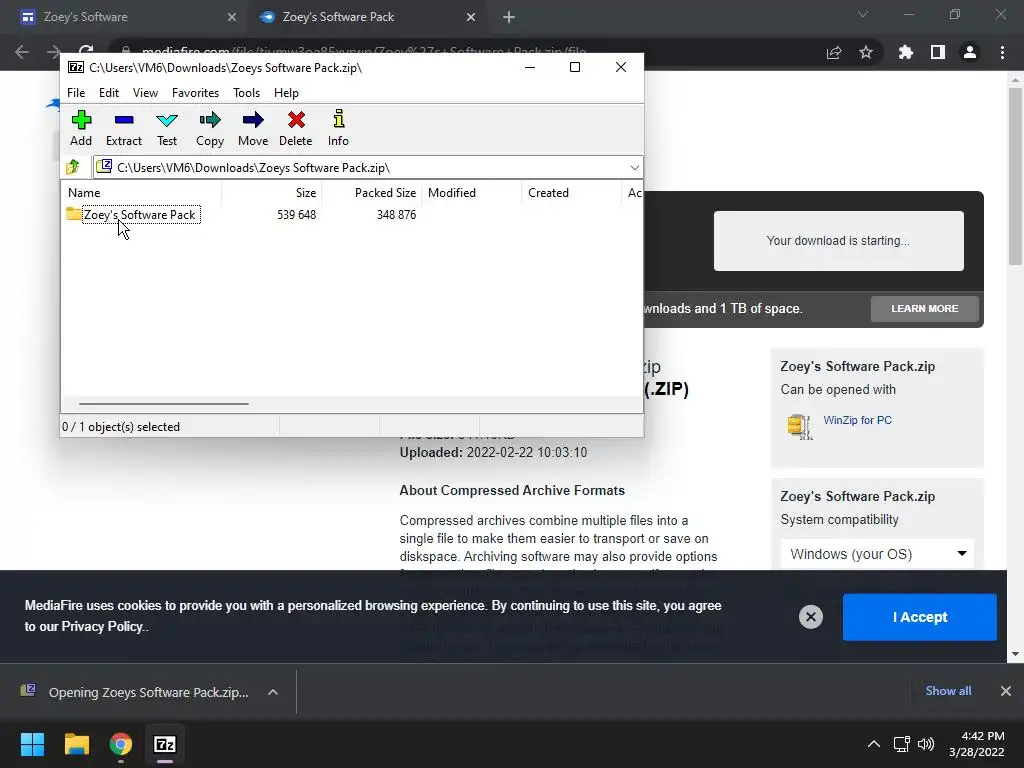Dismiss the cookie banner with the X
Screen dimensions: 1024x768
point(810,616)
